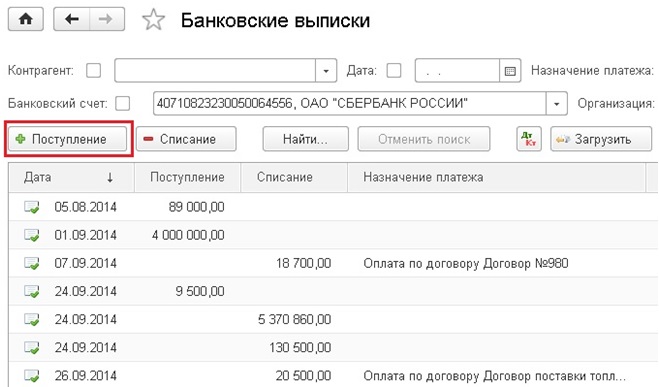Go to the home page icon
Viewport: 659px width, 387px height.
(x=26, y=19)
